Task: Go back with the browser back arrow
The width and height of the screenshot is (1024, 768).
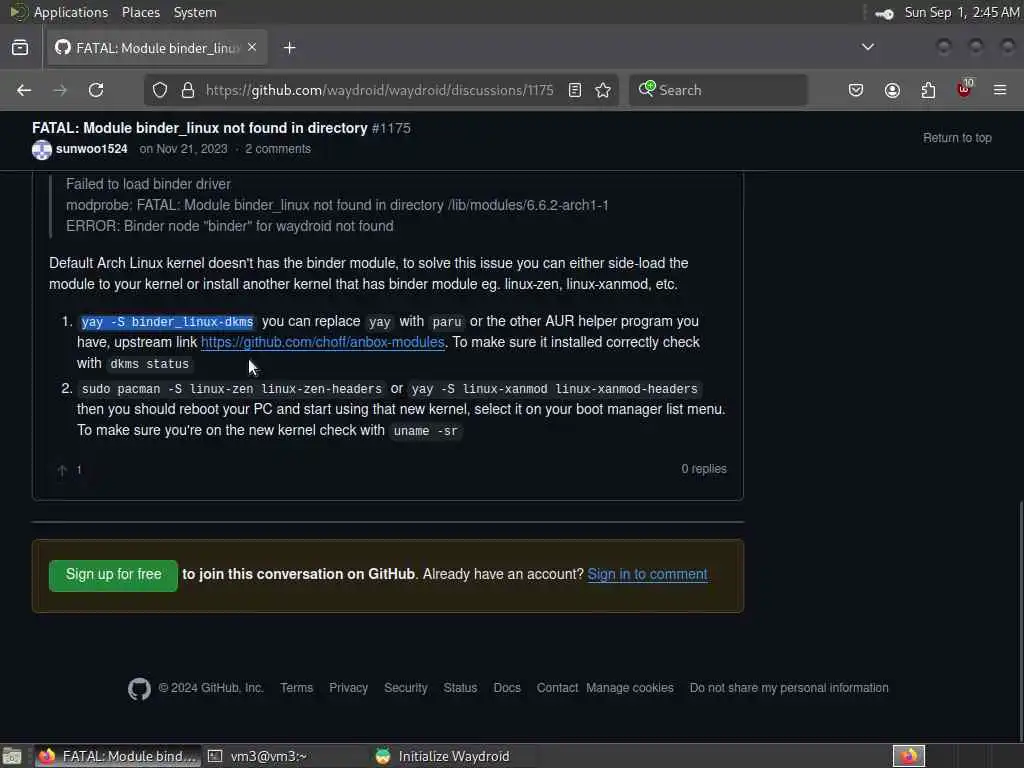Action: click(x=24, y=90)
